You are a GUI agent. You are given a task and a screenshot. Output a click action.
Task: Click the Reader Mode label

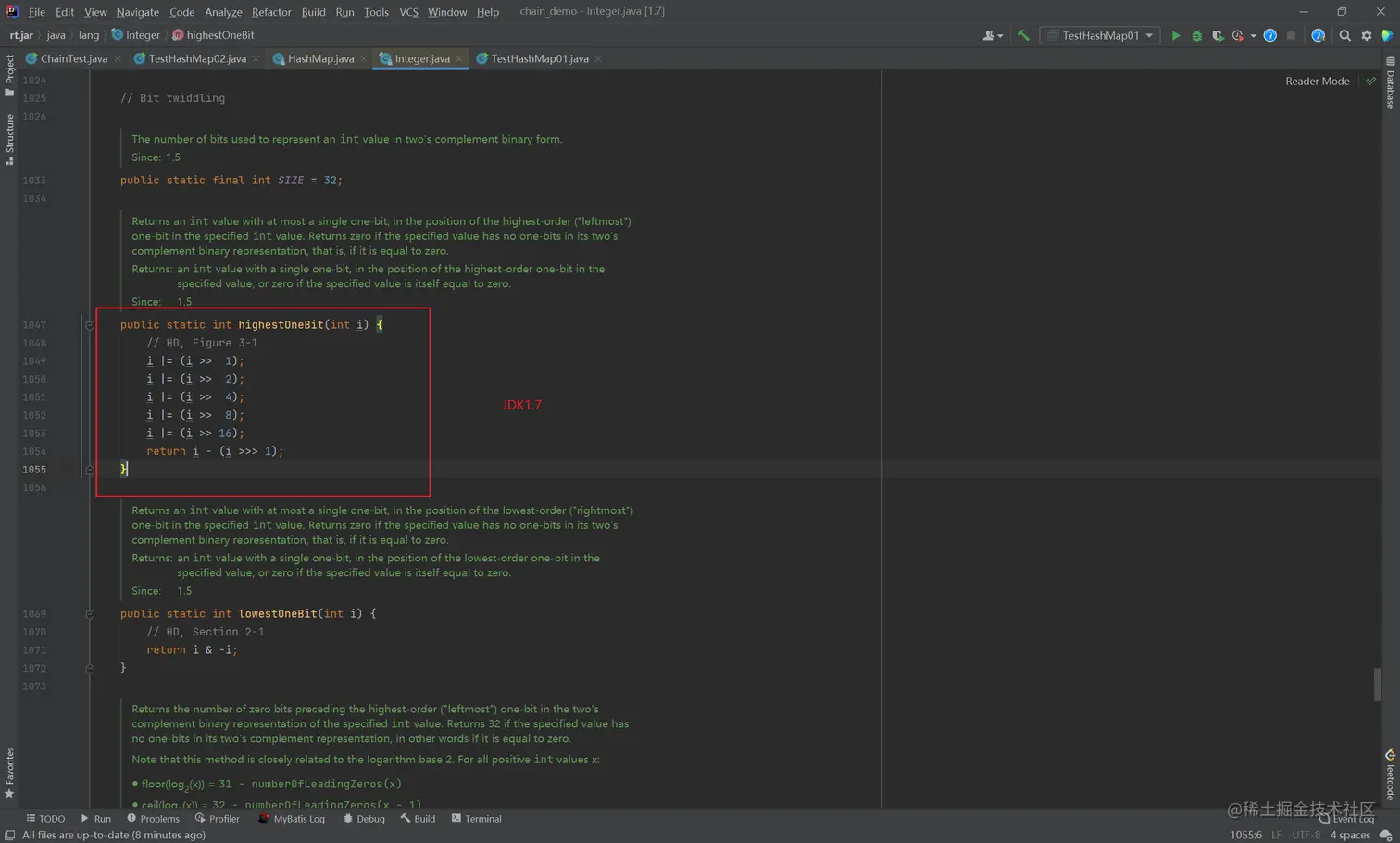pos(1317,82)
